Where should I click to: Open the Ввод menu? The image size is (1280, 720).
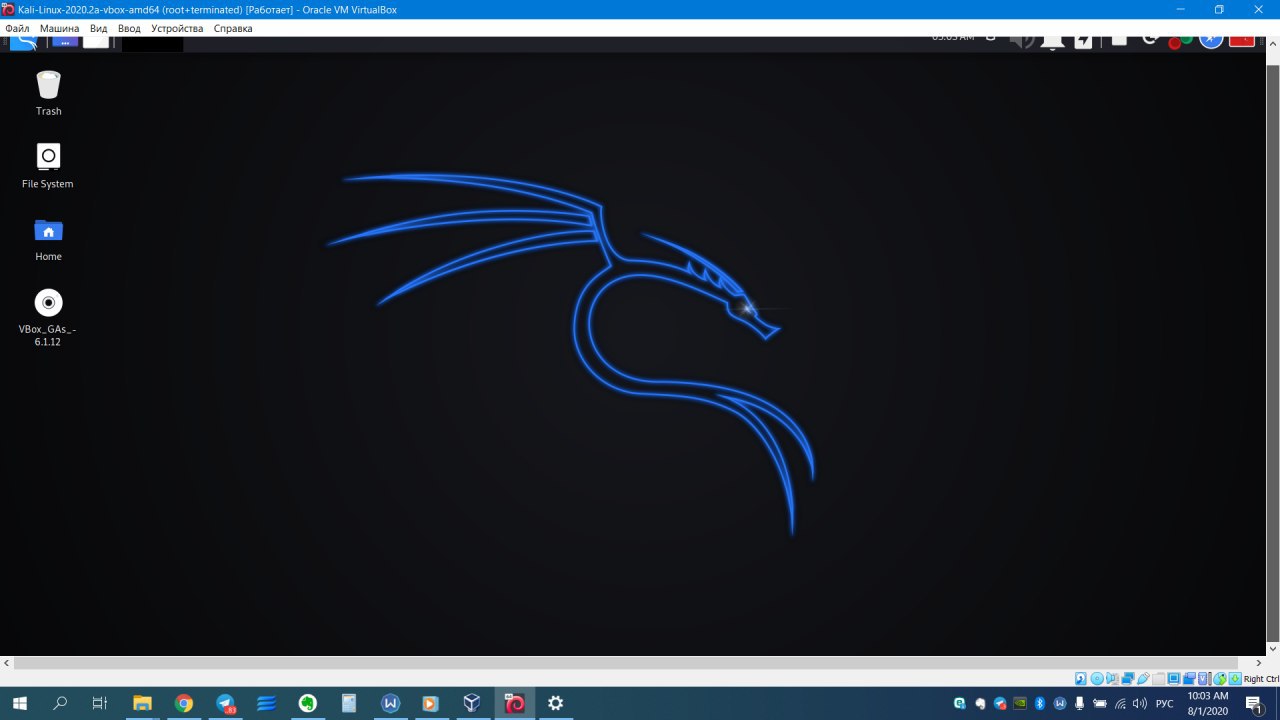coord(129,28)
